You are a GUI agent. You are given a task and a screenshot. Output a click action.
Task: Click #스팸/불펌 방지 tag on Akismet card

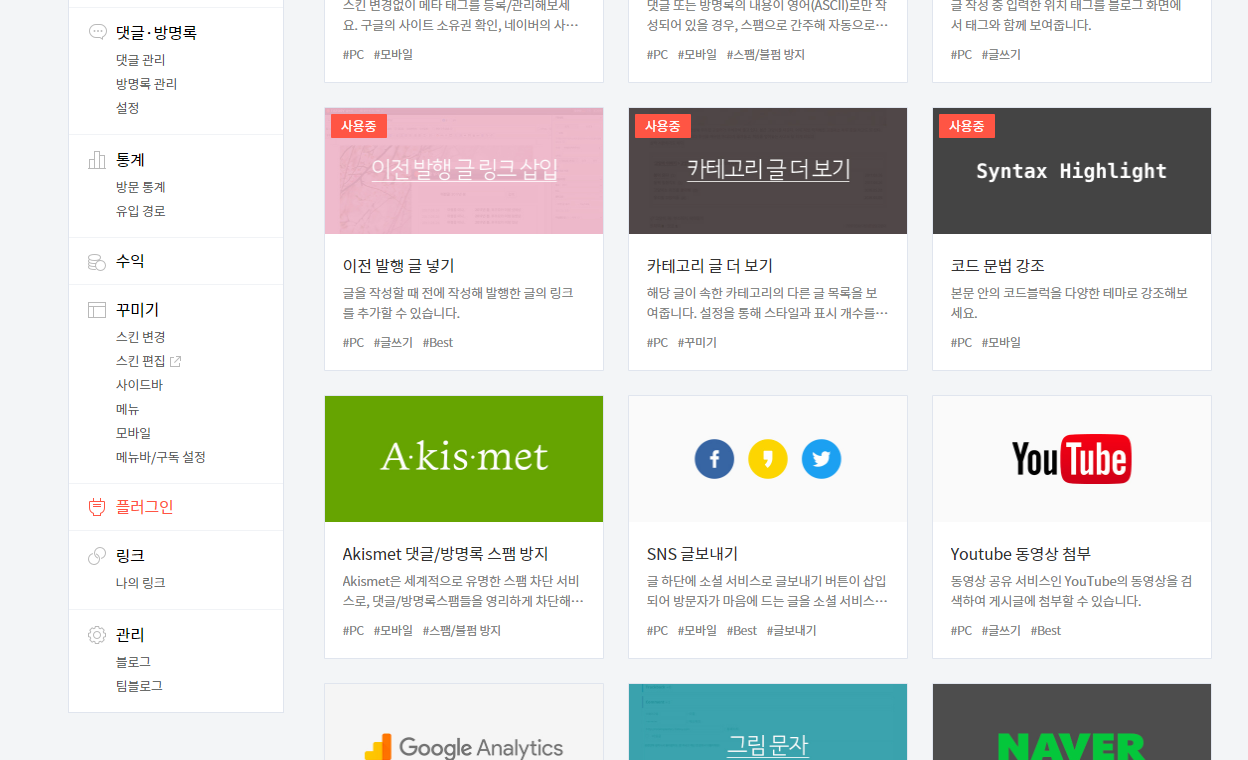tap(461, 631)
